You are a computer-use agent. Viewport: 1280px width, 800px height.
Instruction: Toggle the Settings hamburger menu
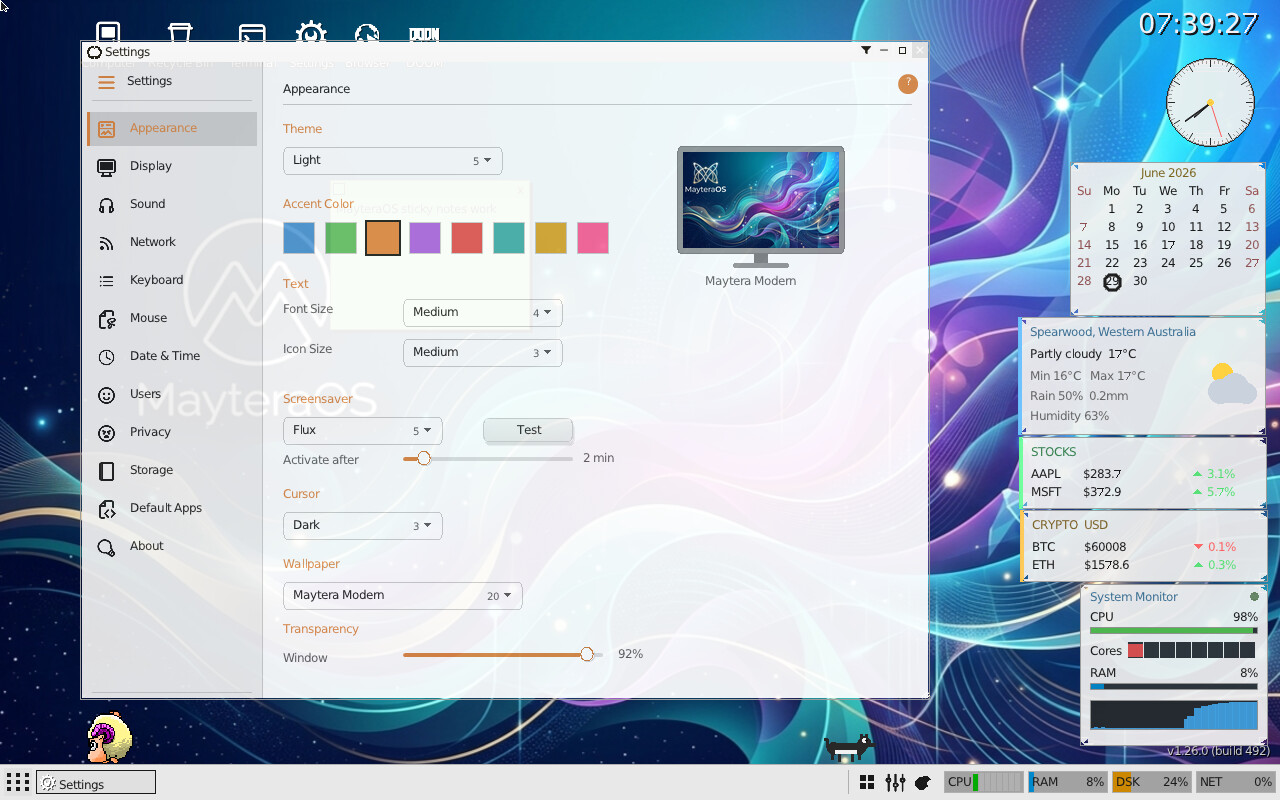[106, 82]
